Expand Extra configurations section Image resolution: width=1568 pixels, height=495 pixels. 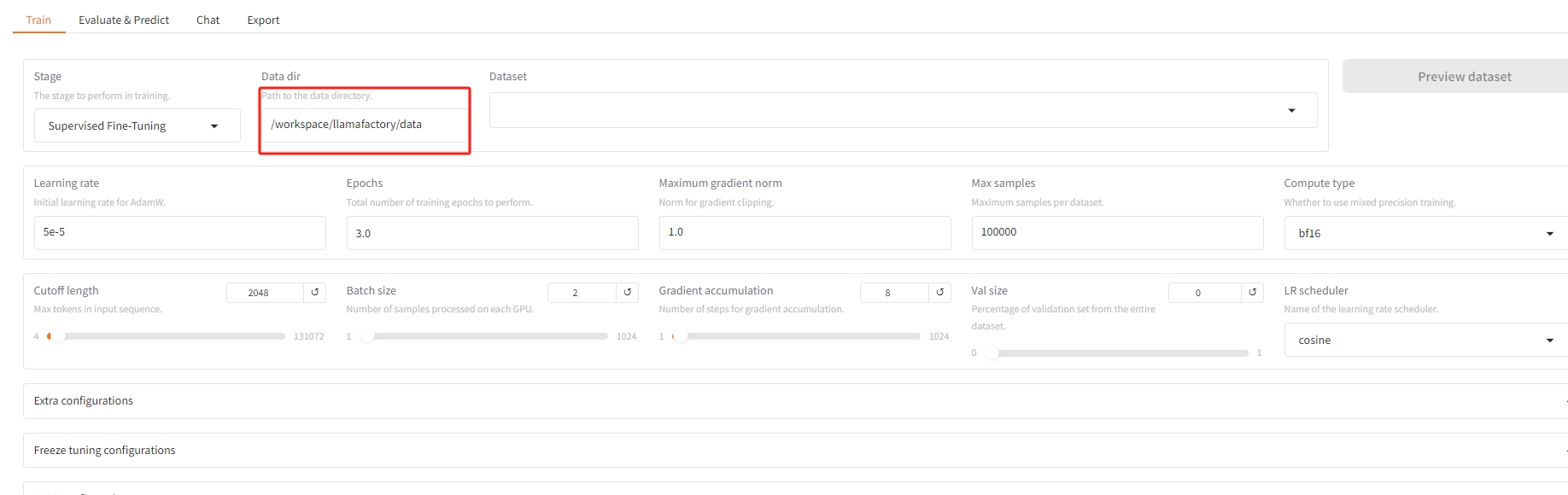coord(794,401)
